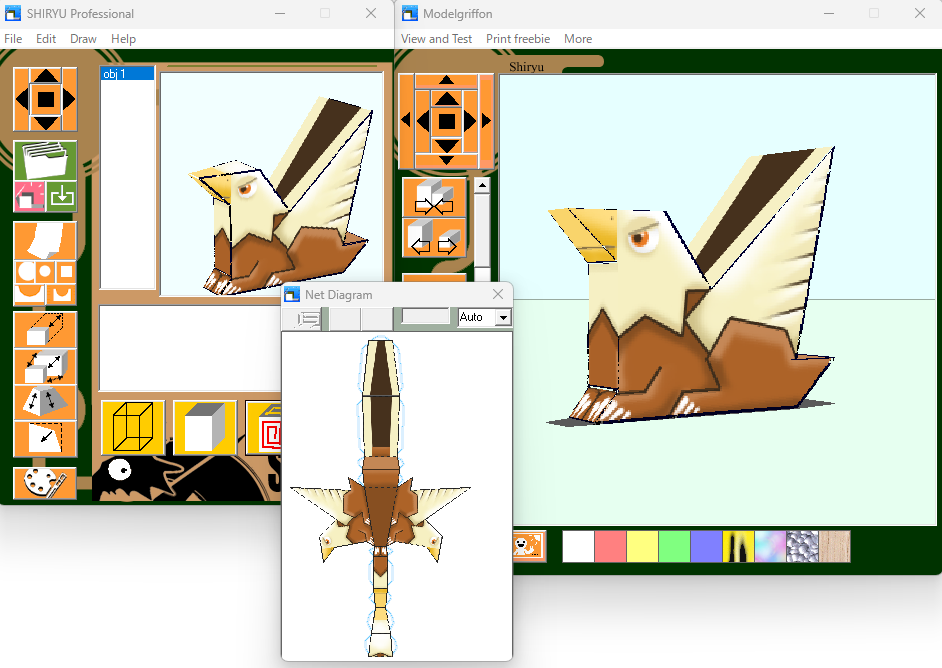The height and width of the screenshot is (668, 942).
Task: Open the Edit menu in SHIRYU Professional
Action: (46, 38)
